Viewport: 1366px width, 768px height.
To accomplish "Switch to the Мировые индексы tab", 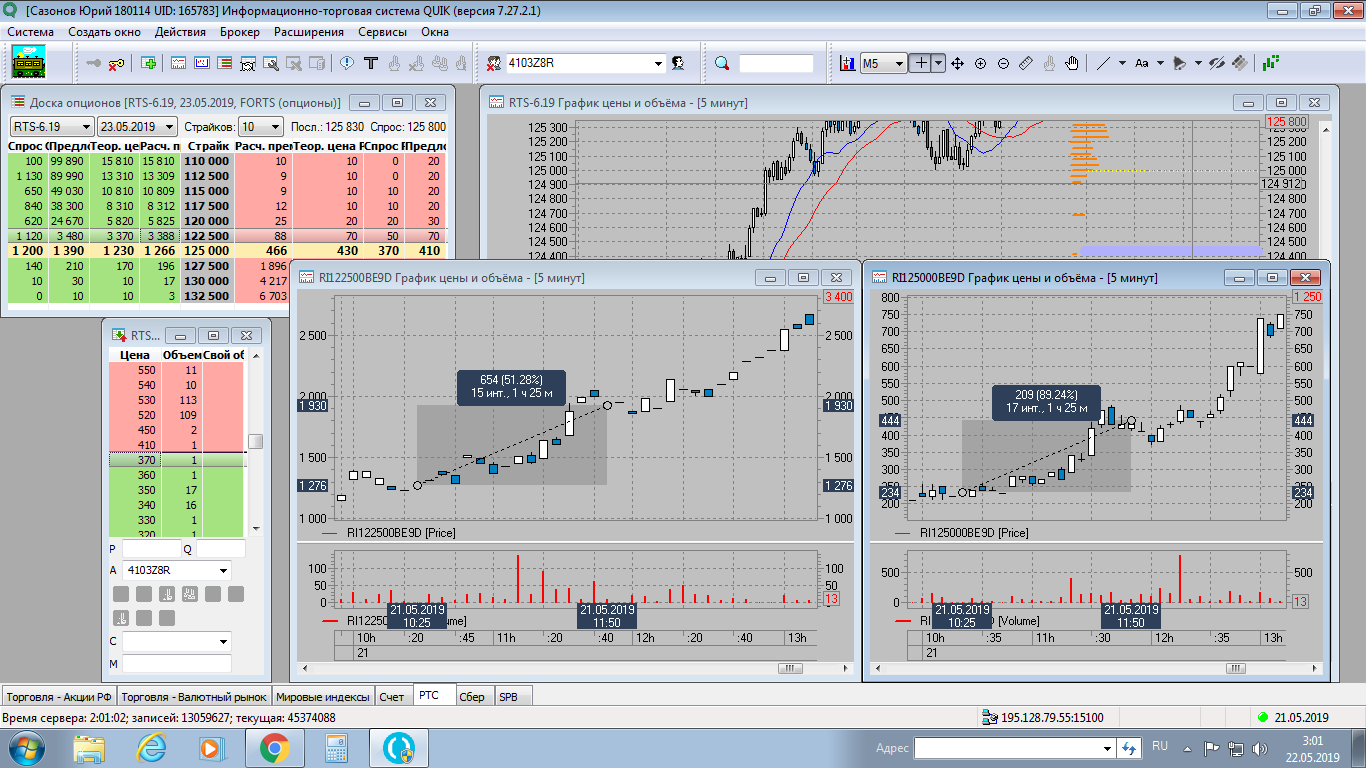I will (323, 697).
